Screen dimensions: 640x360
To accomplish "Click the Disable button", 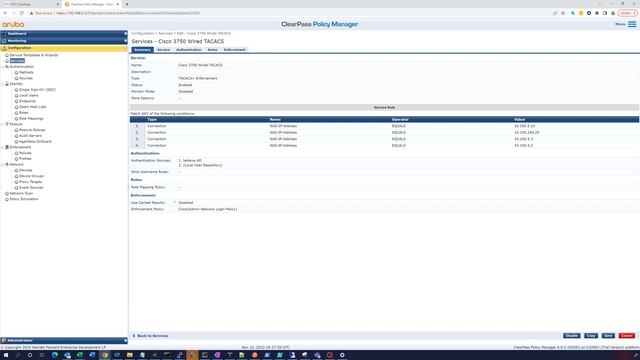I will 571,336.
